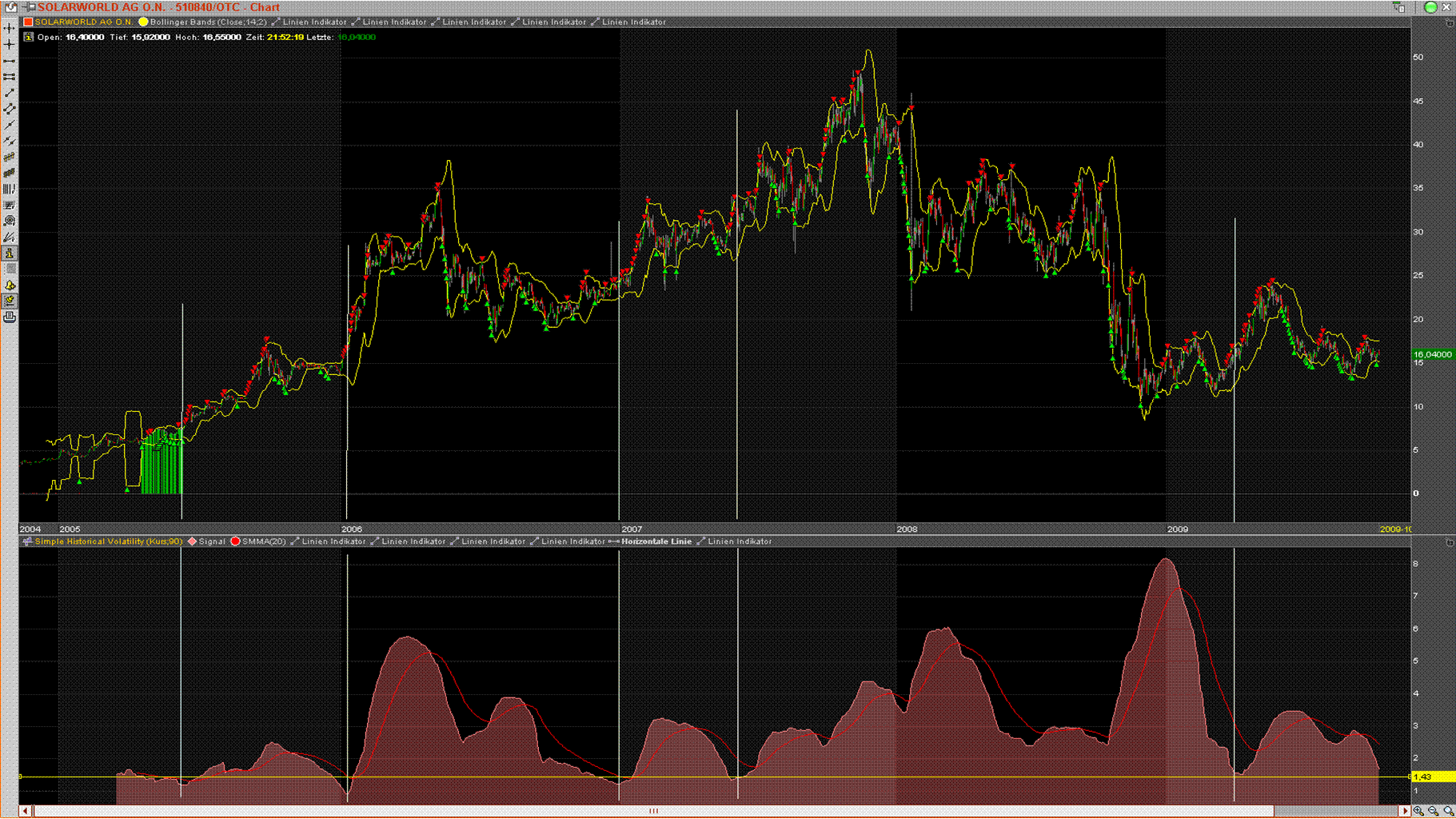Click the SMMA(20) indicator label
This screenshot has width=1456, height=819.
(263, 541)
